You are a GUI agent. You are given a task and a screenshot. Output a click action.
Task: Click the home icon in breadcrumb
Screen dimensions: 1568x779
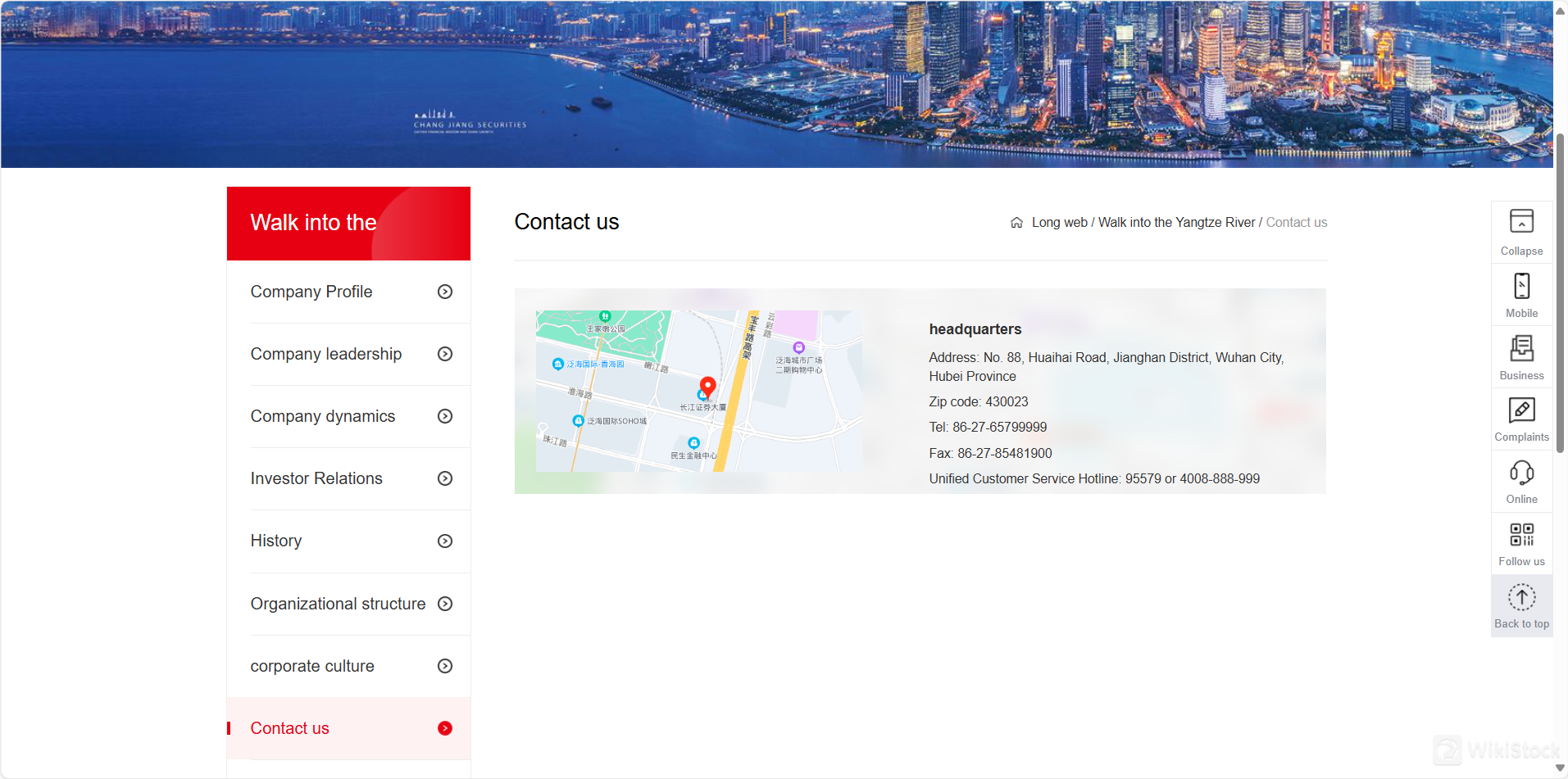(1016, 223)
